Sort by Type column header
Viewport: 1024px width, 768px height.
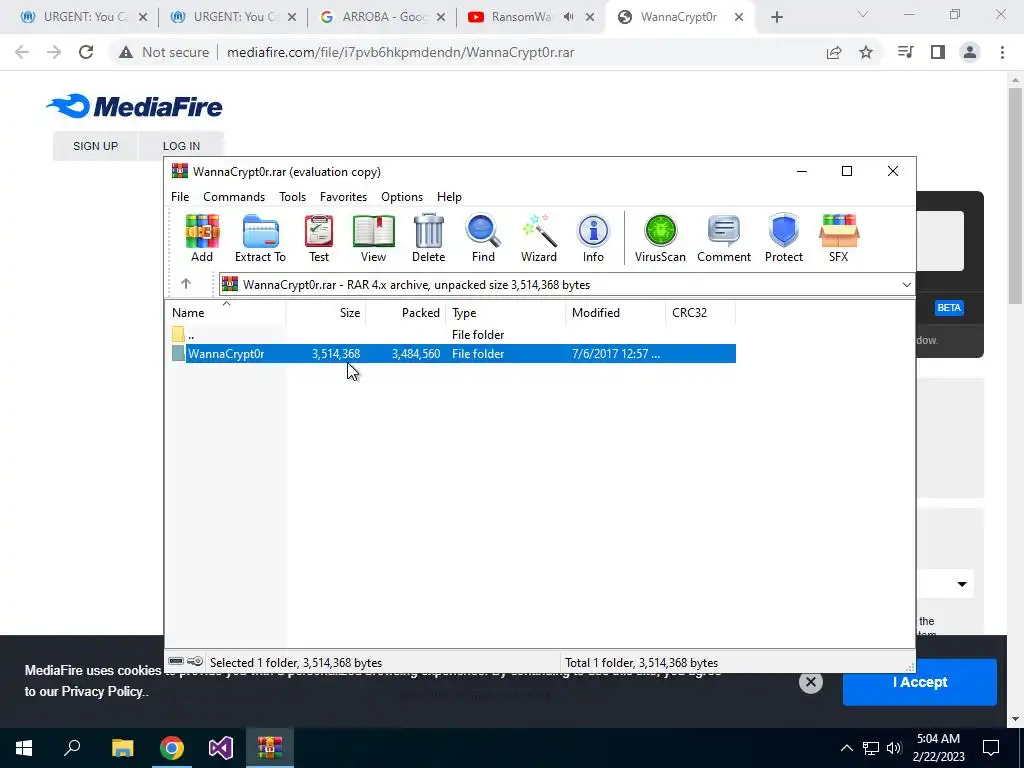[505, 313]
